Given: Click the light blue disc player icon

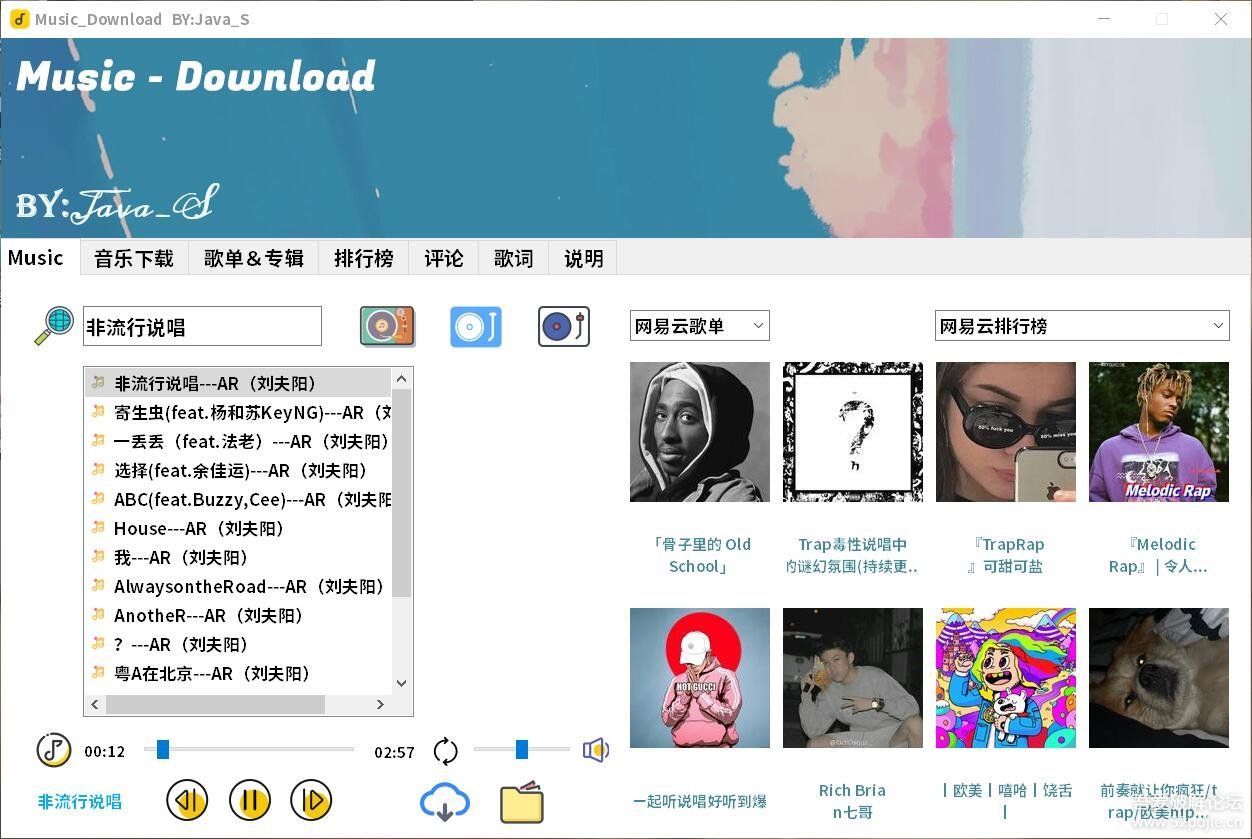Looking at the screenshot, I should pyautogui.click(x=475, y=326).
